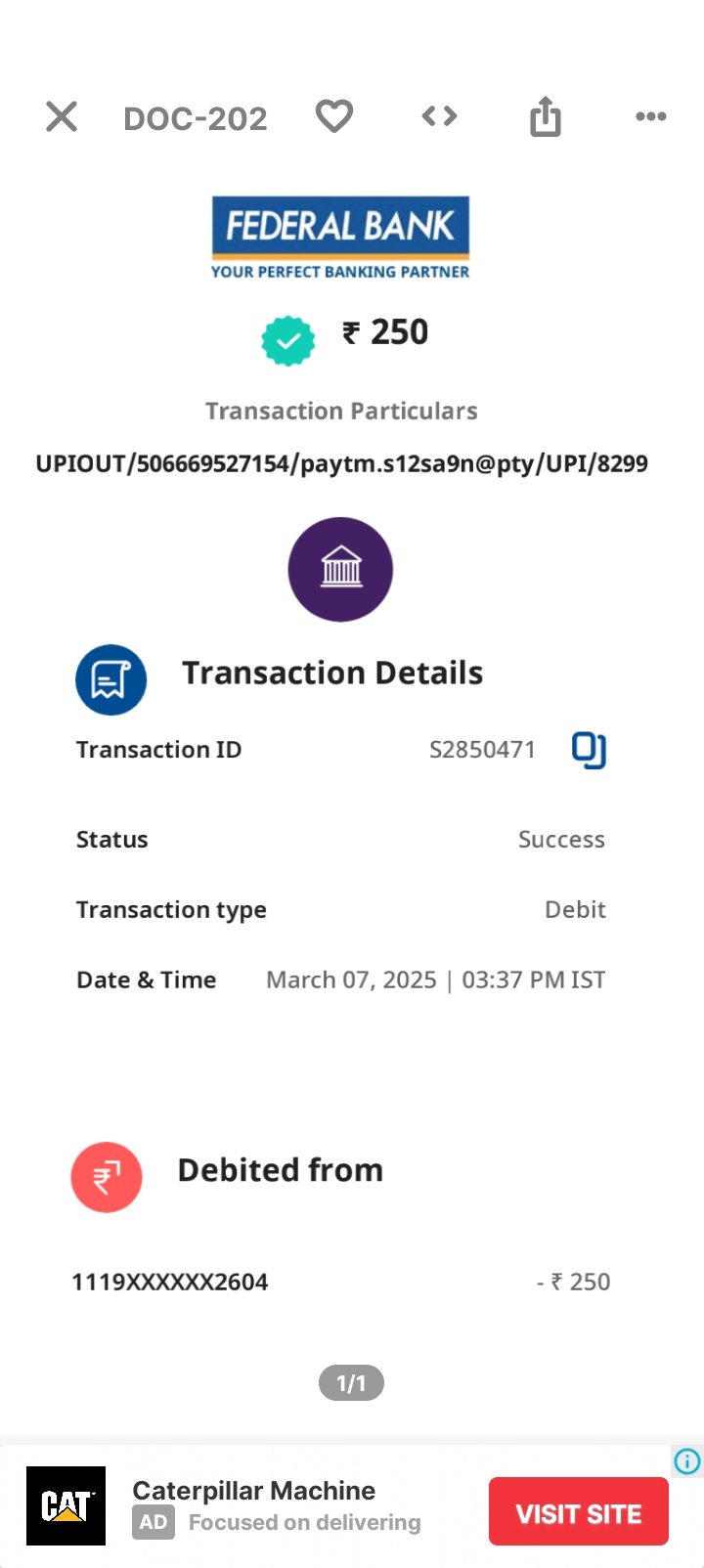
Task: Tap the red rupee Debited from icon
Action: coord(107,1177)
